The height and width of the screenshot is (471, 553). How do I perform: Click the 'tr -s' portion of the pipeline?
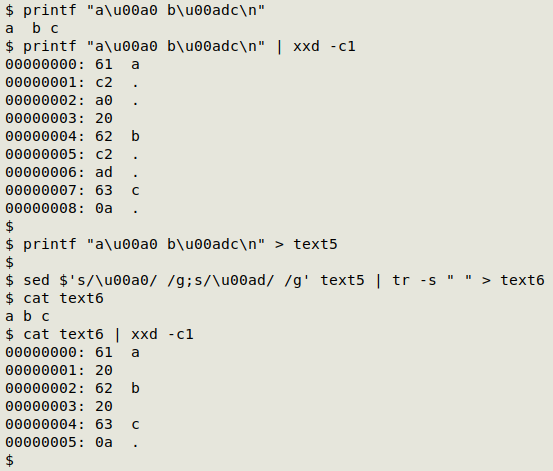(x=414, y=280)
